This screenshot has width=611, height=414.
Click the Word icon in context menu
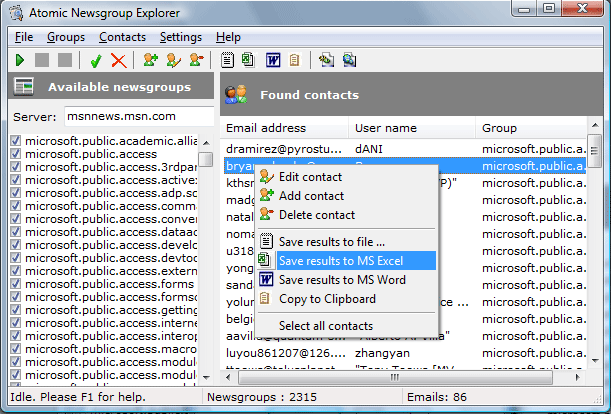tap(266, 280)
